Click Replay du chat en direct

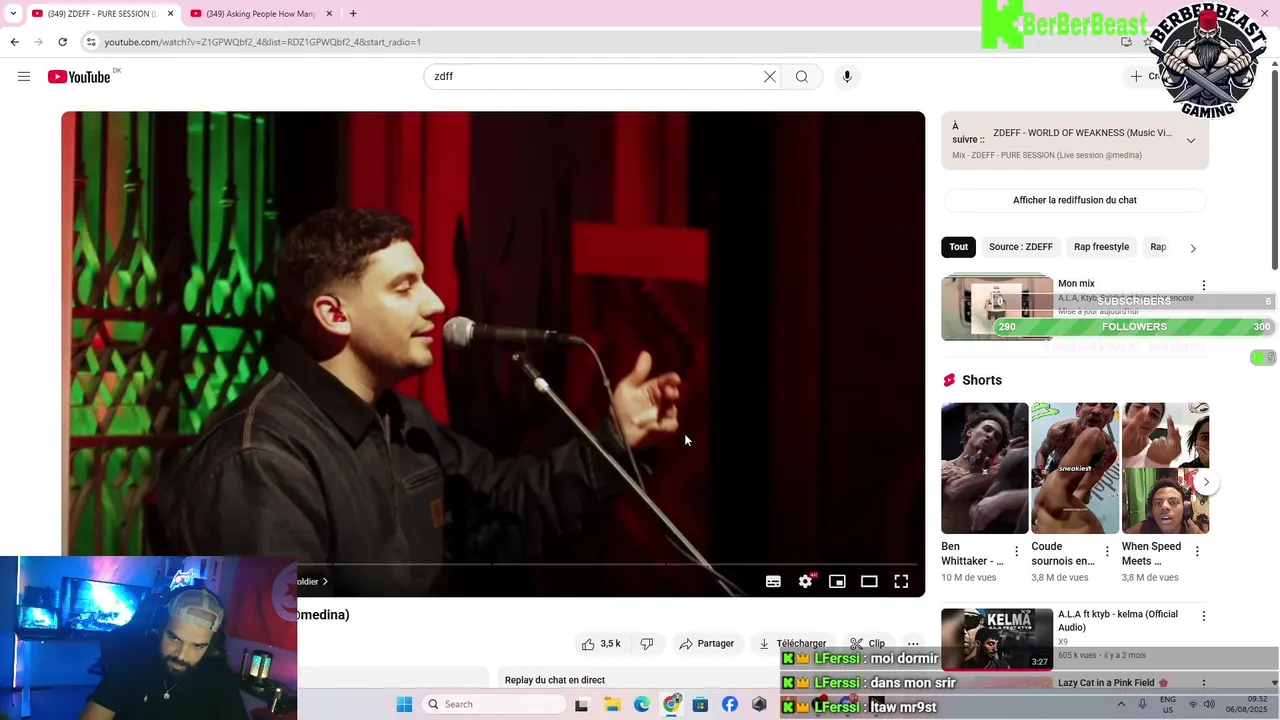point(555,680)
